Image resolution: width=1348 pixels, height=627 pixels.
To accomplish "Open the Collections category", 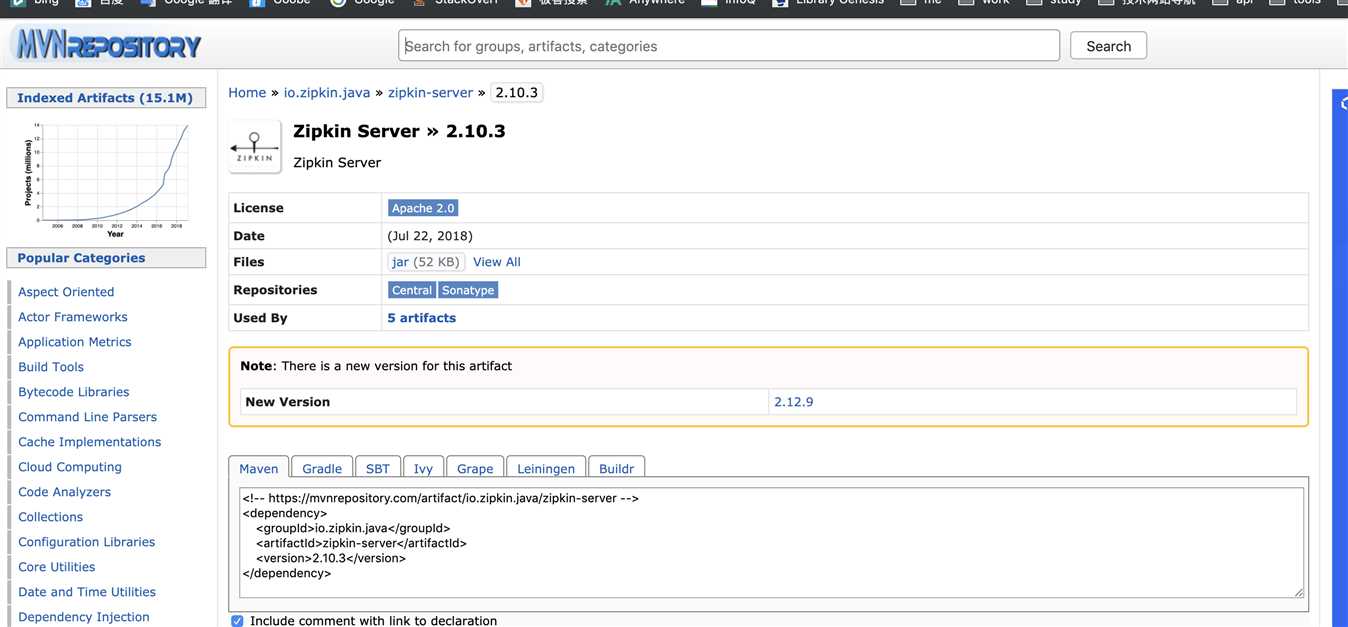I will click(51, 517).
